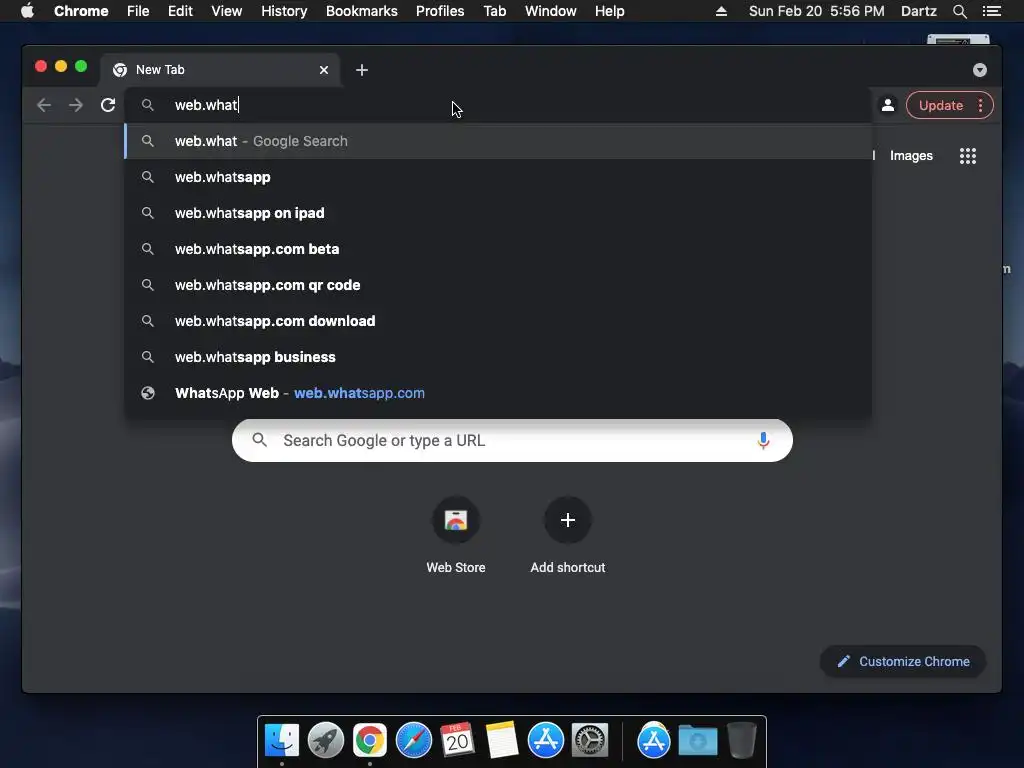Open Notification Center list icon

pyautogui.click(x=991, y=11)
